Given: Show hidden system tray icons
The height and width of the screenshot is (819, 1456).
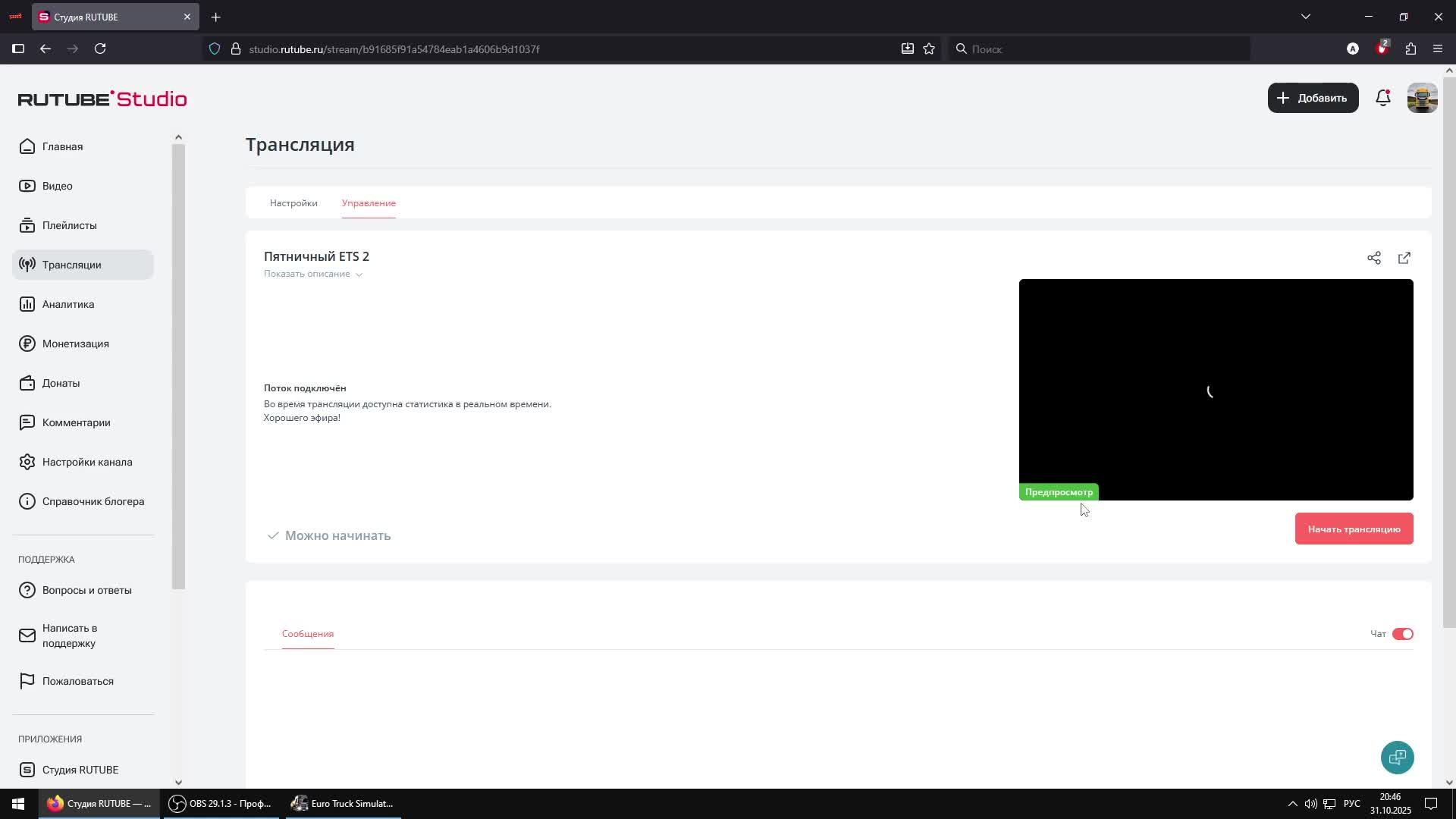Looking at the screenshot, I should click(x=1292, y=804).
